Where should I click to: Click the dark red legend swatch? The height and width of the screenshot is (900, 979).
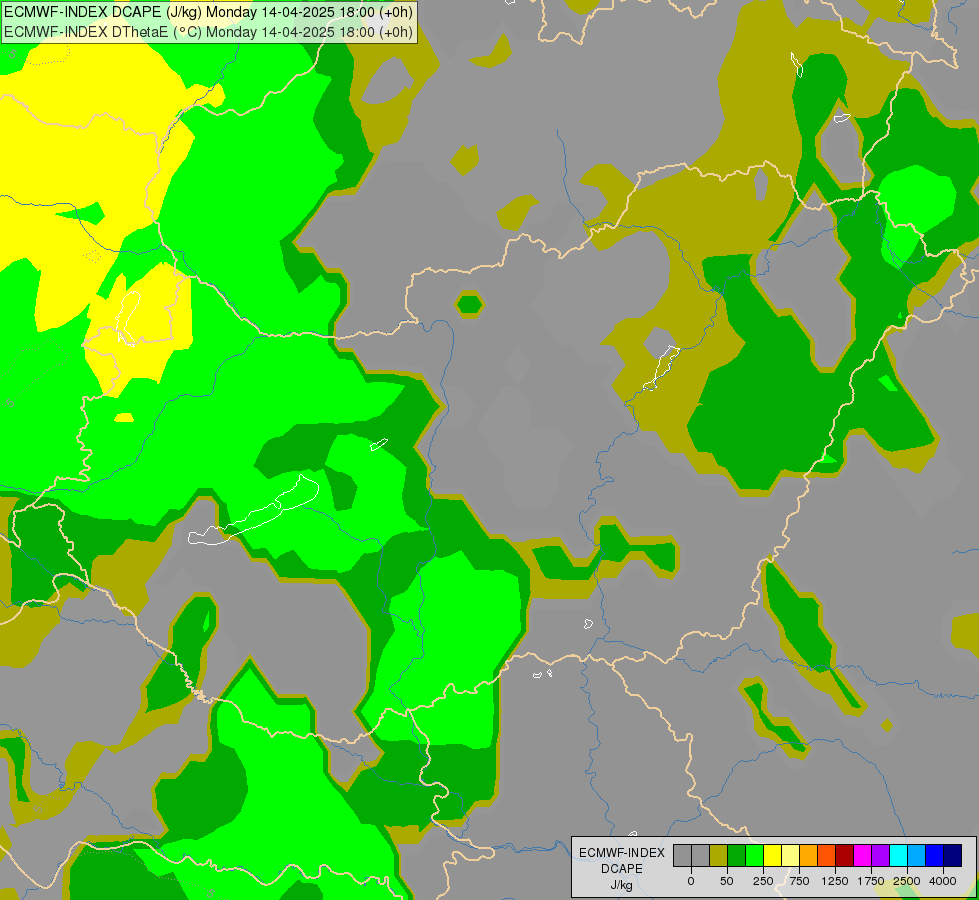click(845, 855)
